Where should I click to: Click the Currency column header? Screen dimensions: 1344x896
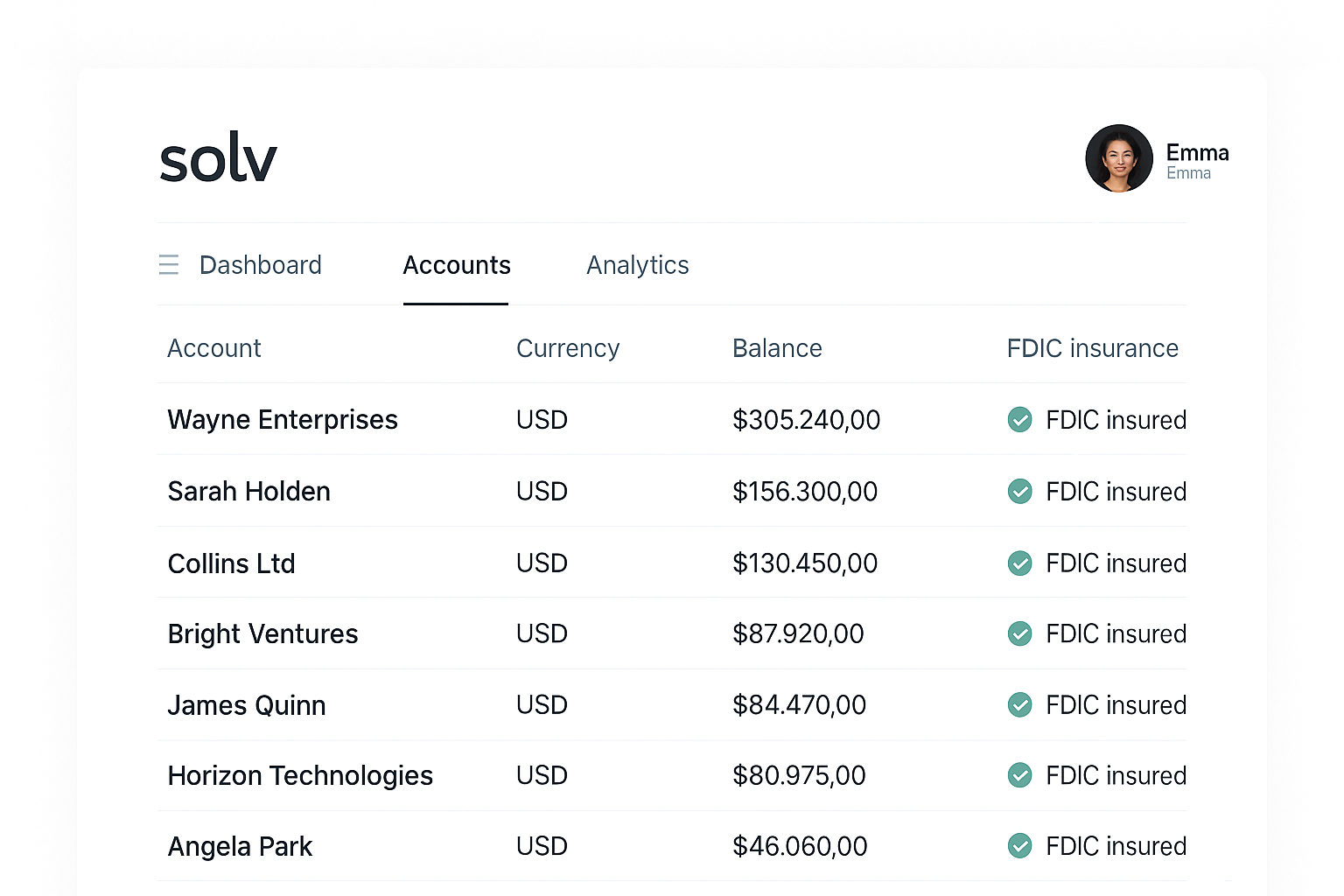click(x=568, y=347)
